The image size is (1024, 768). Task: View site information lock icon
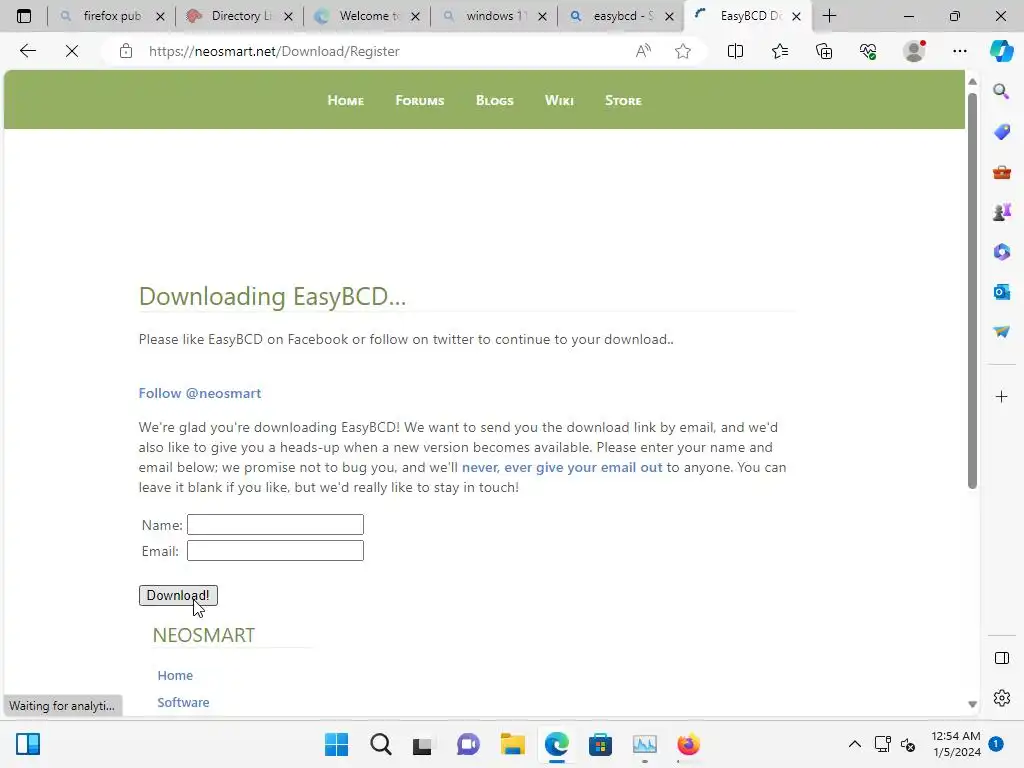[125, 51]
